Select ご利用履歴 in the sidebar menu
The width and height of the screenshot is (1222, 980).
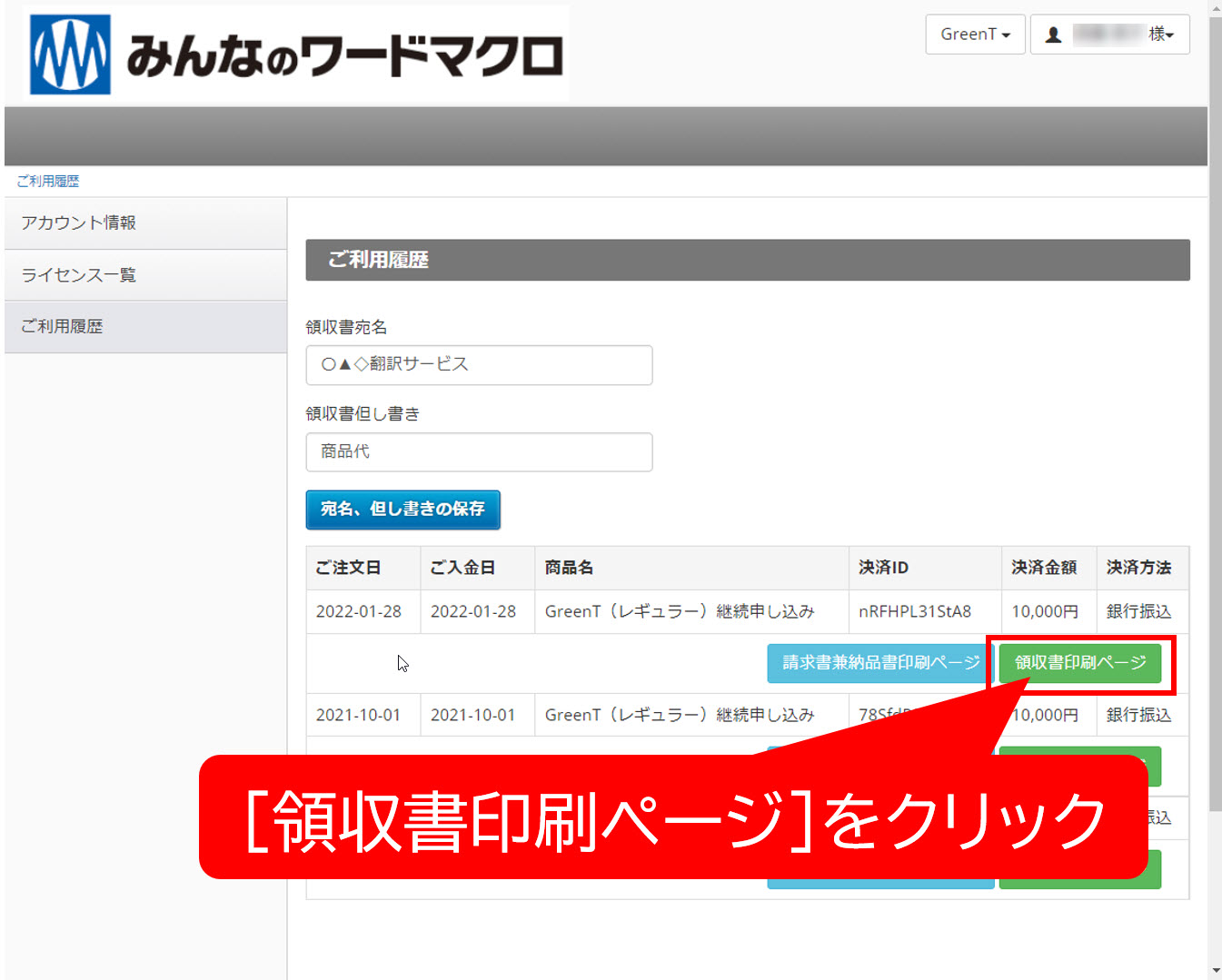coord(63,327)
